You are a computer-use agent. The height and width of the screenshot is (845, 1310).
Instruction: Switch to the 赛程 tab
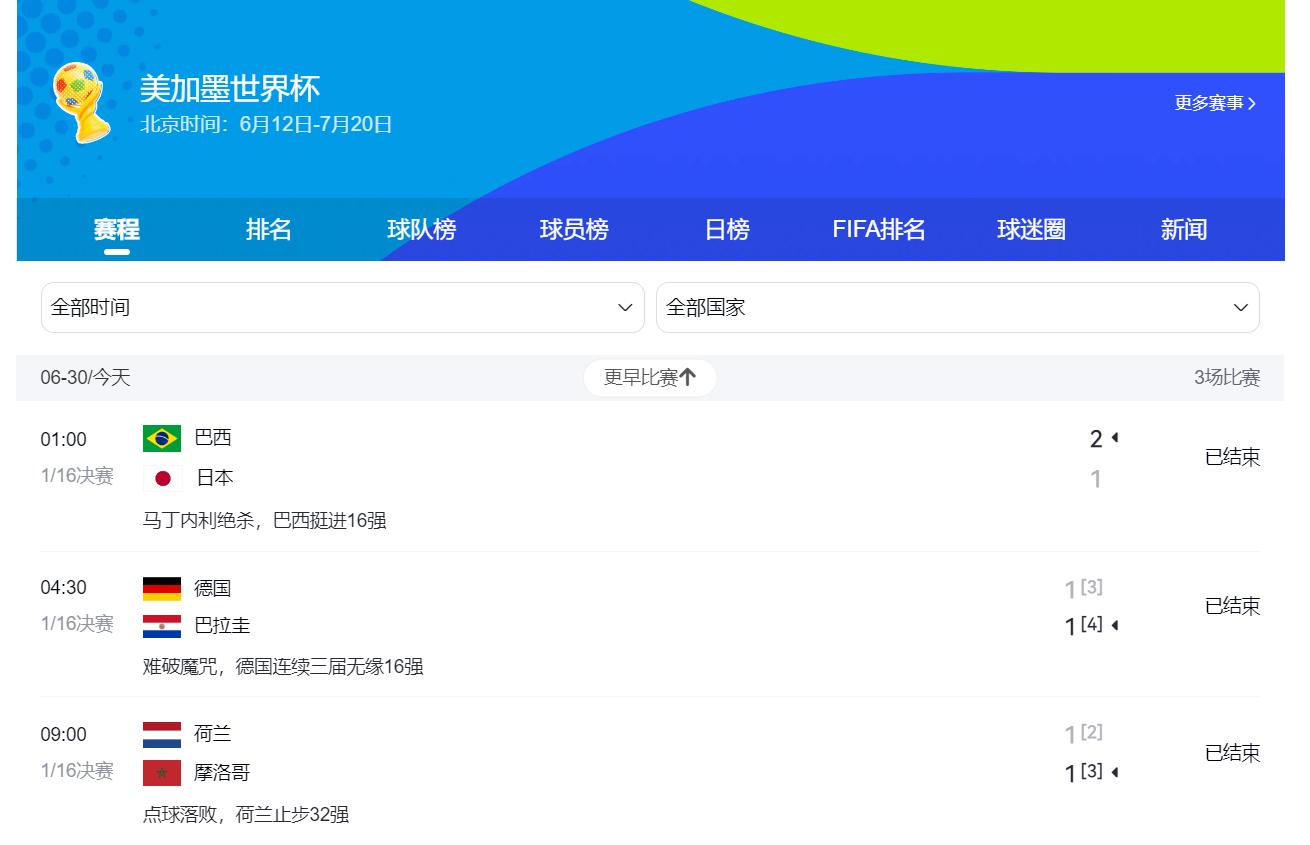(x=117, y=230)
